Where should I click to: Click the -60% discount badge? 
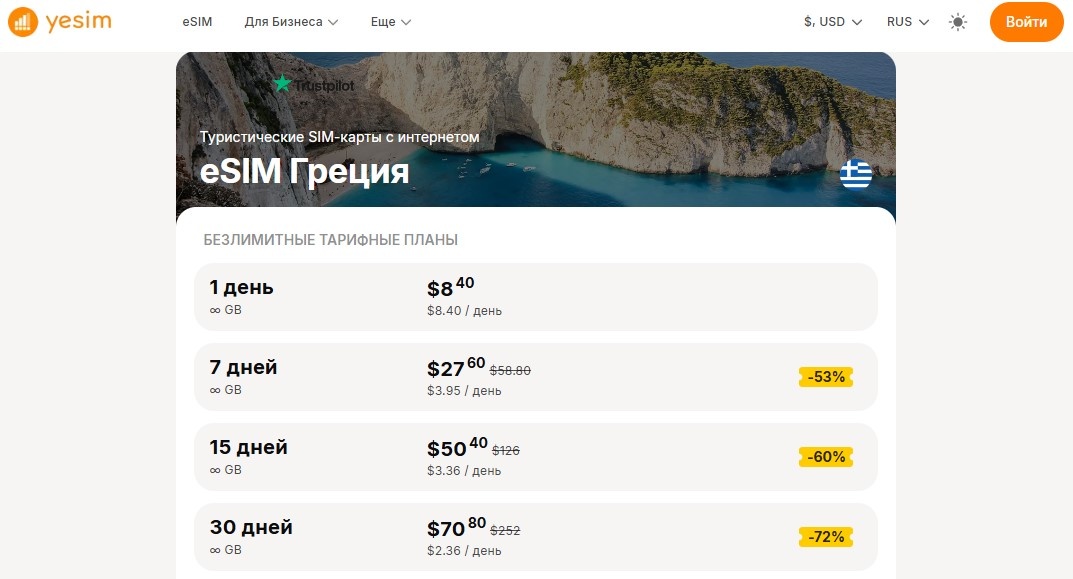tap(825, 457)
